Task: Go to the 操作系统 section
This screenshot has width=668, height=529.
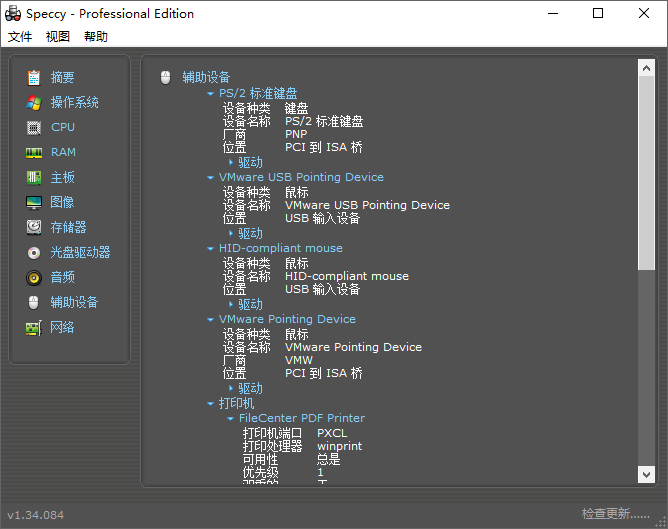Action: point(75,102)
